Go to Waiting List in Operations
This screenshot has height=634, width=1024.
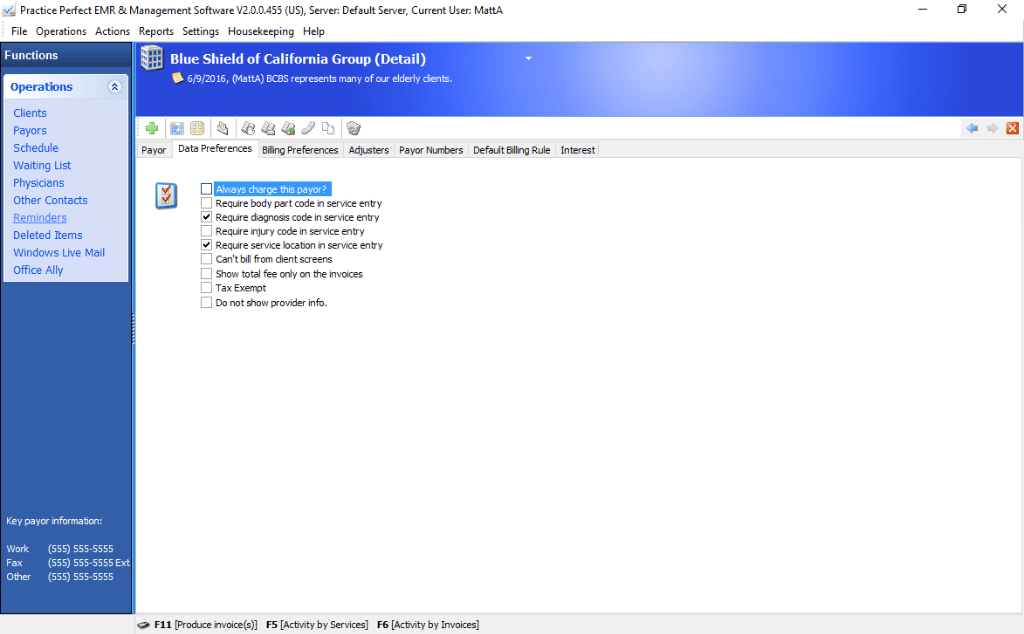point(42,165)
